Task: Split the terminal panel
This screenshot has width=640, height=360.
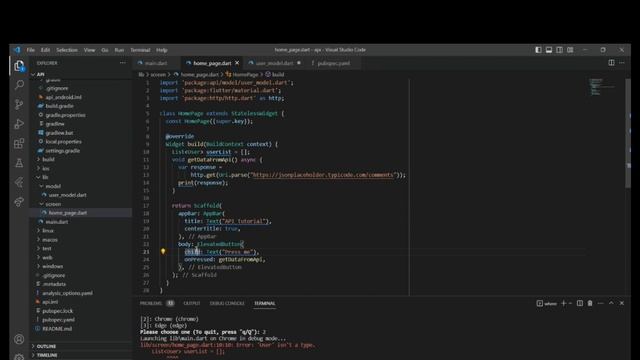Action: tap(580, 303)
